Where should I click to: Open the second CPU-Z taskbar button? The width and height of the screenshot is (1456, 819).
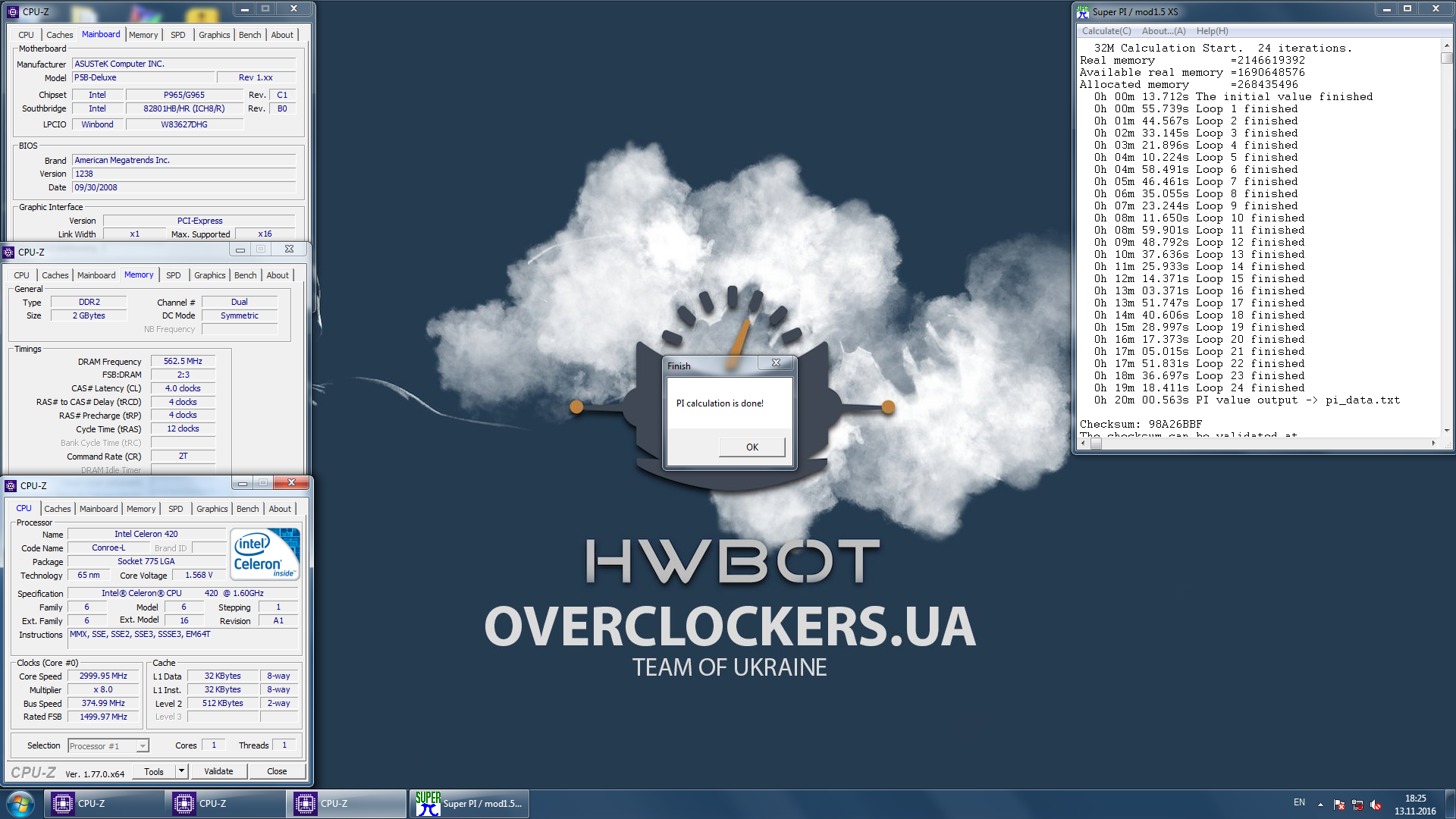pos(225,804)
